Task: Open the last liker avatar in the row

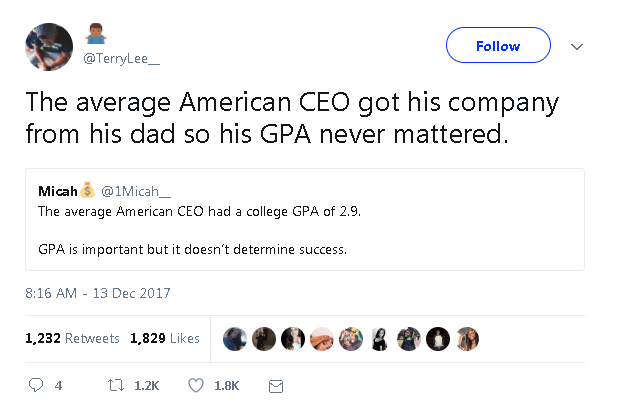Action: coord(468,339)
